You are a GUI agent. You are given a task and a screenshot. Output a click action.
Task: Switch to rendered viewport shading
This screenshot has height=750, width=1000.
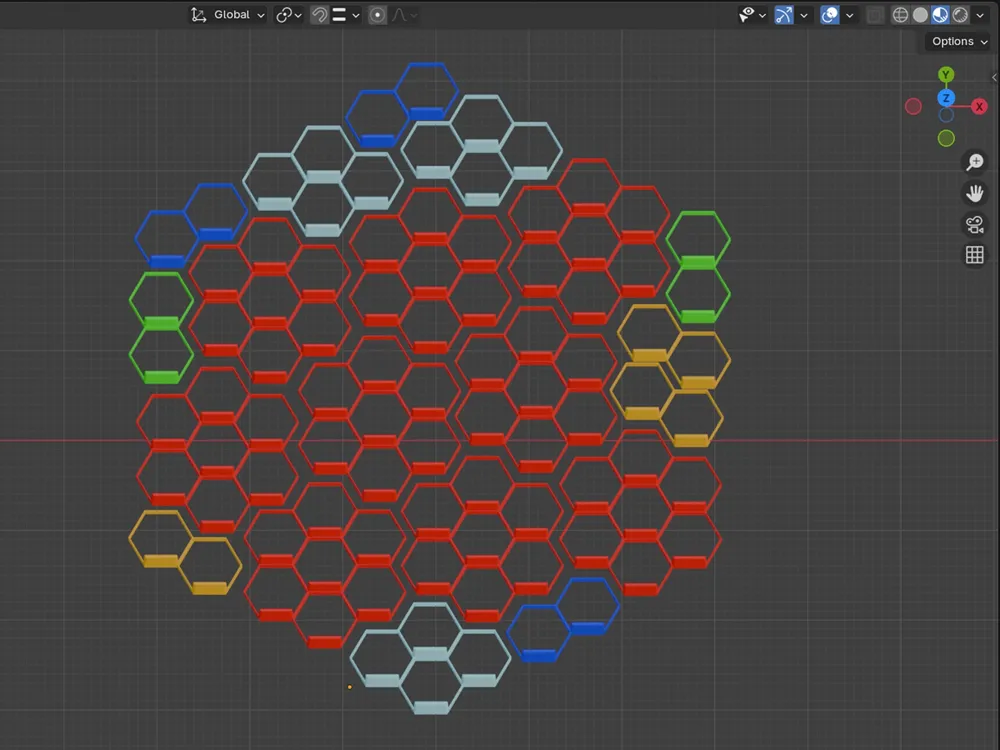[960, 15]
